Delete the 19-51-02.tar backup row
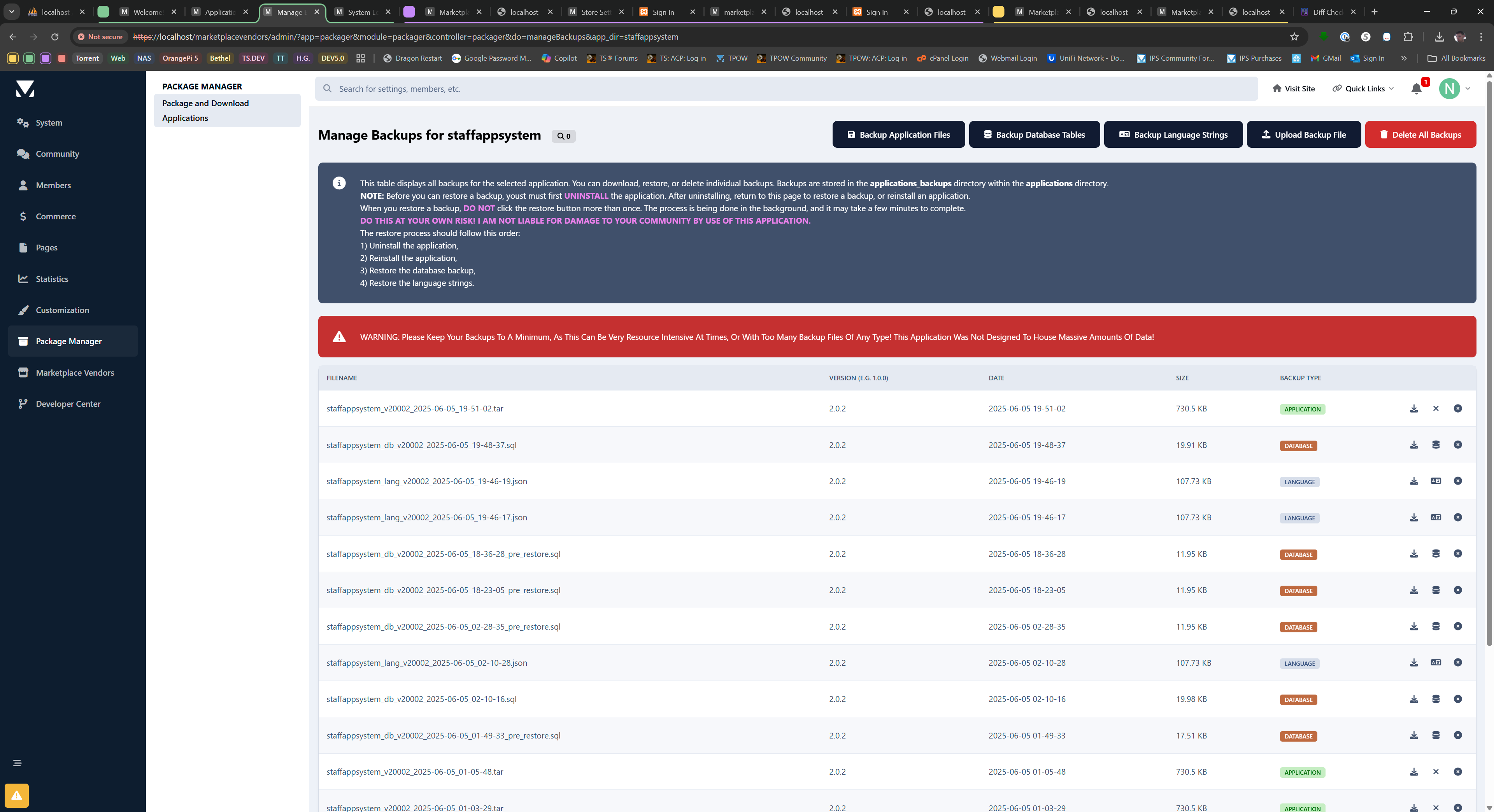 click(x=1457, y=409)
